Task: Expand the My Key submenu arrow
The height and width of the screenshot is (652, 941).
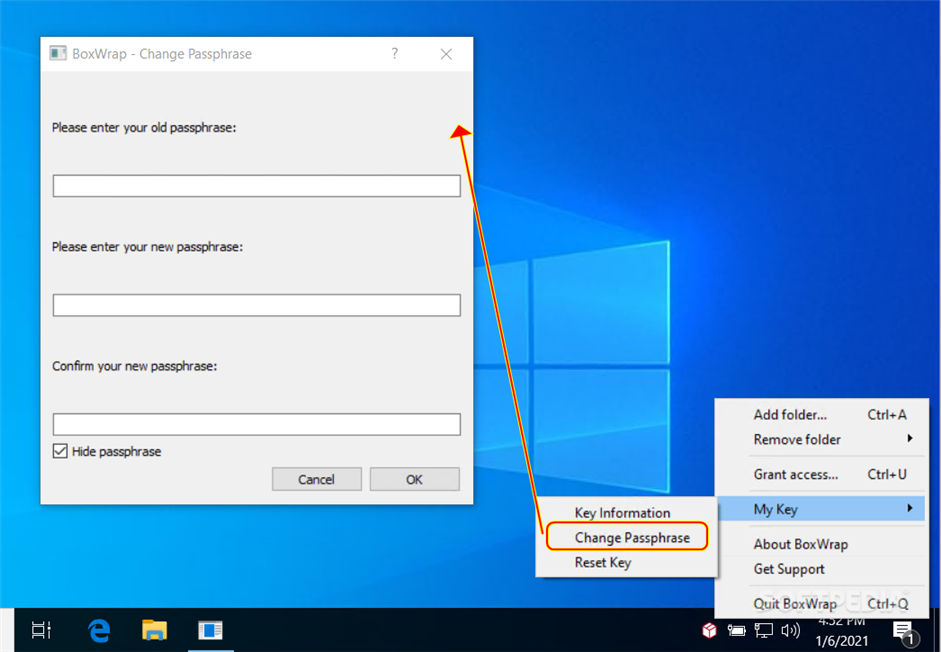Action: click(910, 509)
